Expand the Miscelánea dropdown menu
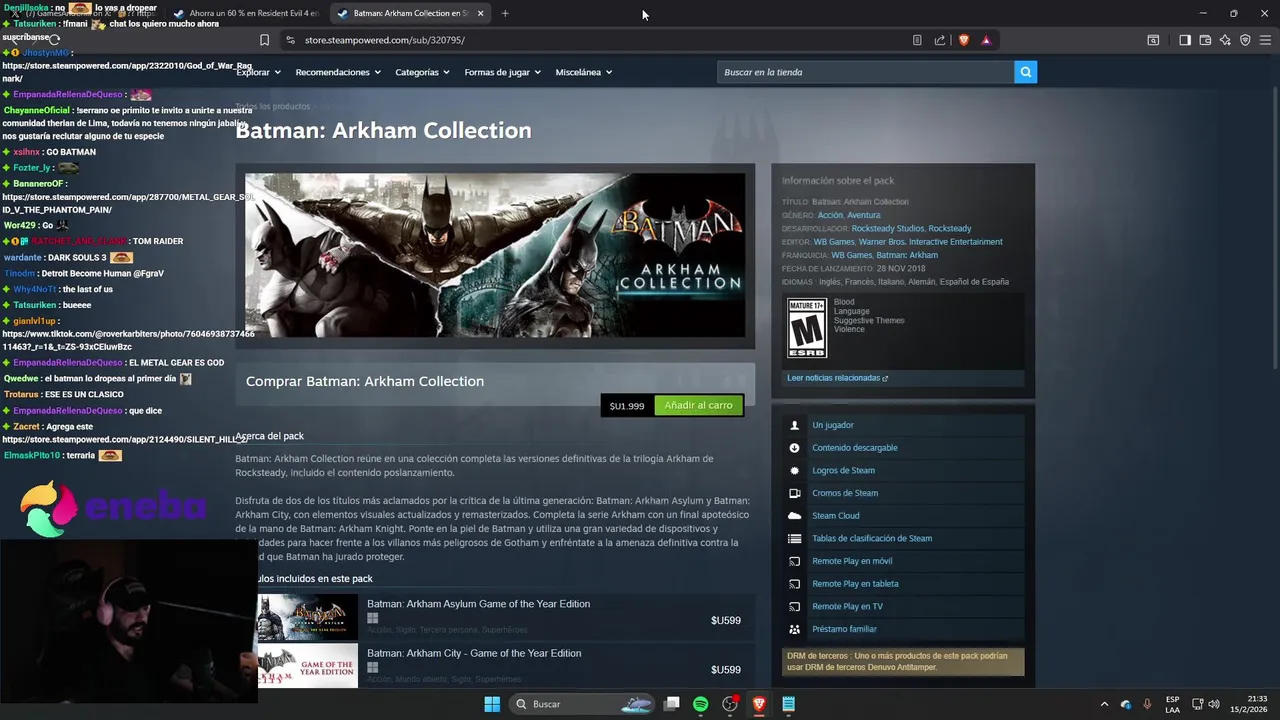This screenshot has width=1280, height=720. coord(583,72)
